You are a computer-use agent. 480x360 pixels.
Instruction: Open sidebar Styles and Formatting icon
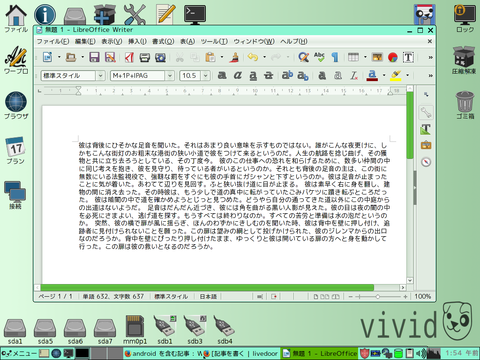426,129
